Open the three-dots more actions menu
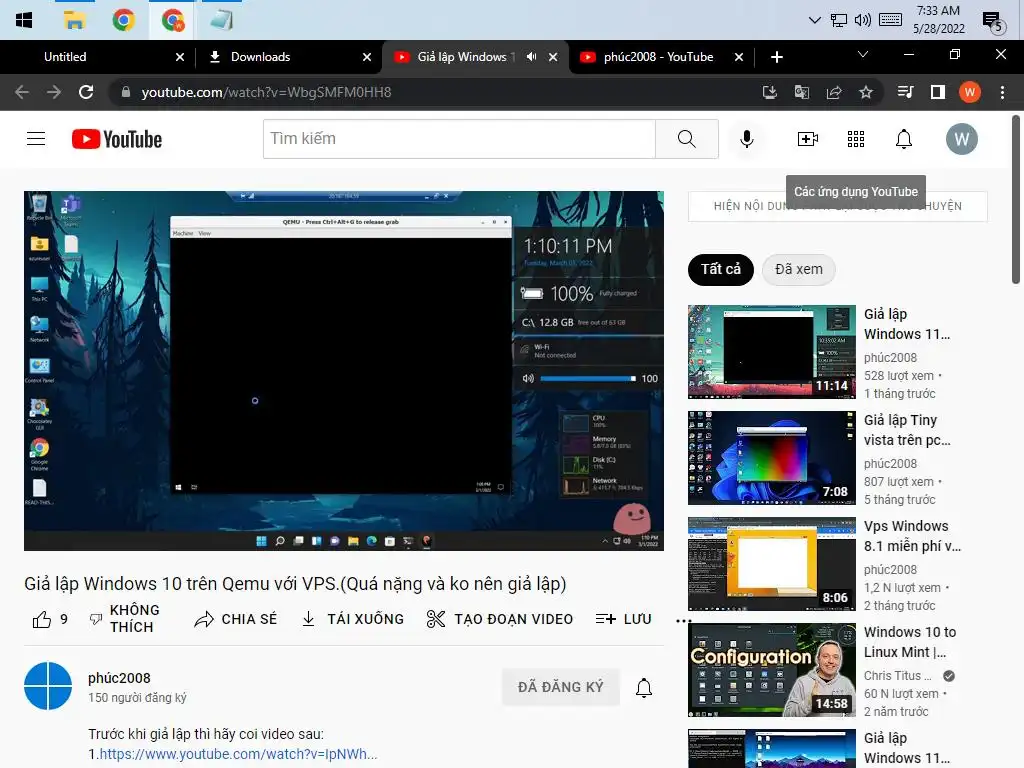 pos(683,620)
